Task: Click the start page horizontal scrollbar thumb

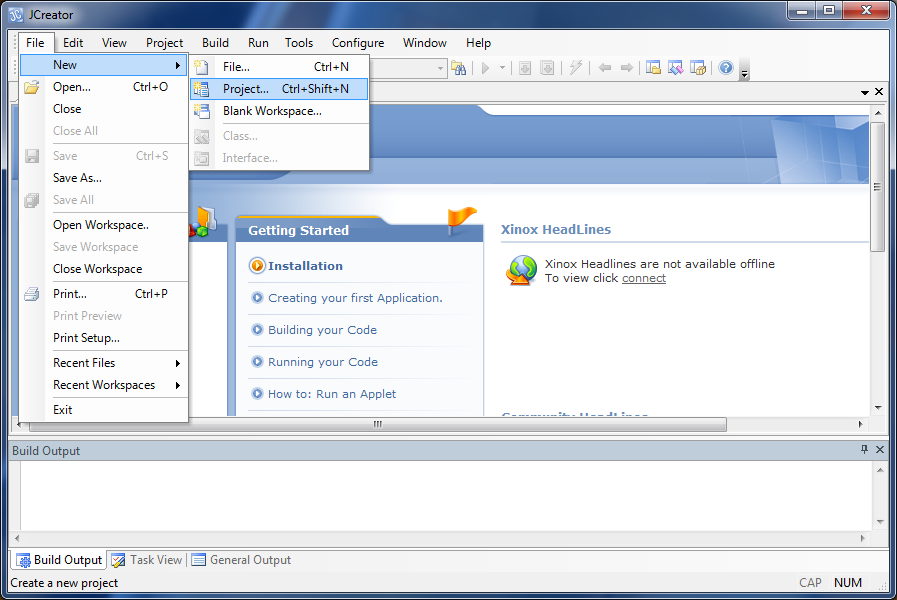Action: tap(378, 424)
